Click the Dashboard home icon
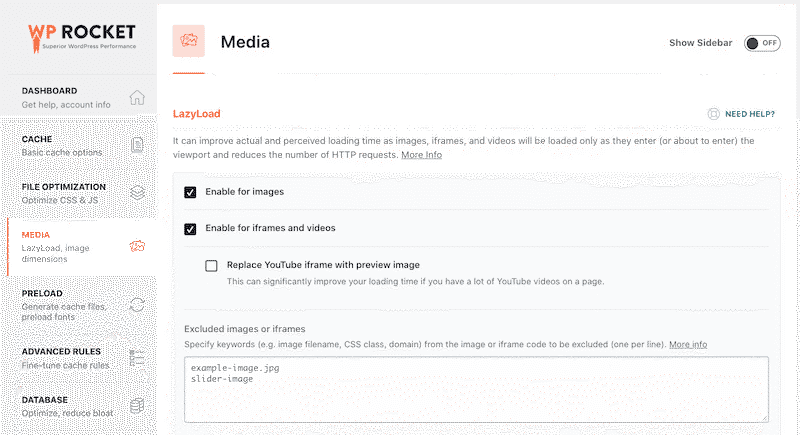 point(137,97)
